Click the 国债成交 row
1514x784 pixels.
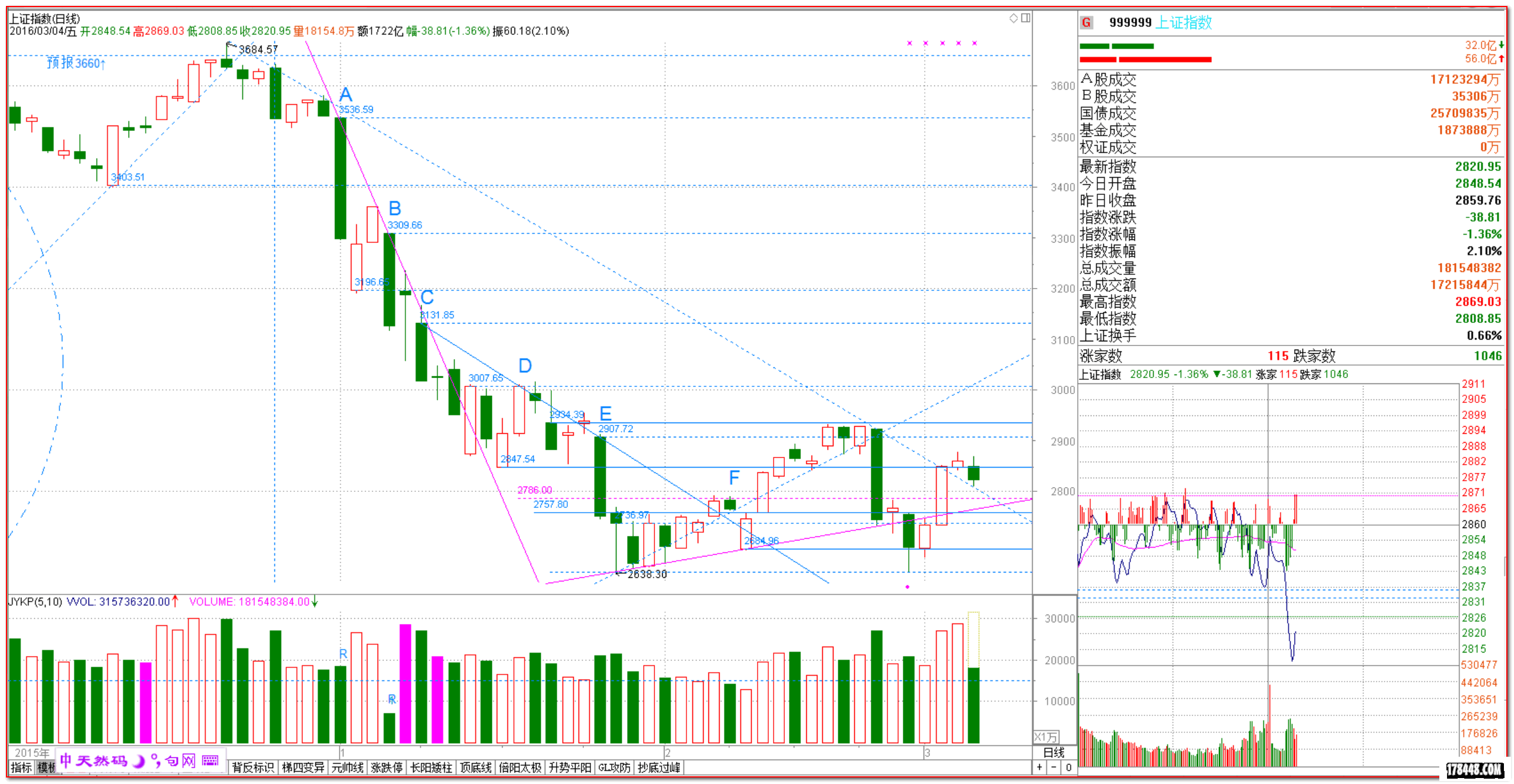(1291, 113)
